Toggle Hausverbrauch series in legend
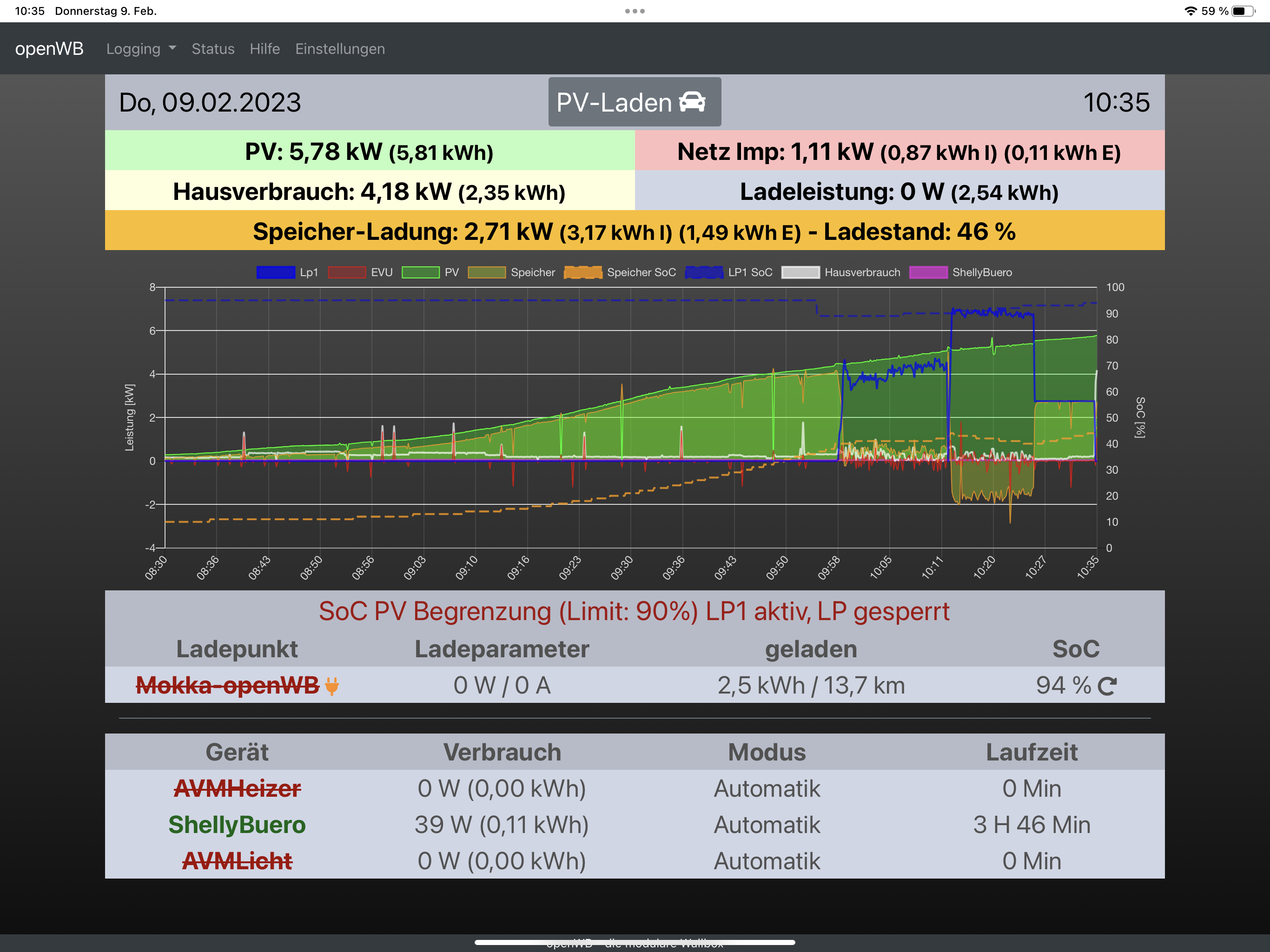This screenshot has width=1270, height=952. pos(800,272)
